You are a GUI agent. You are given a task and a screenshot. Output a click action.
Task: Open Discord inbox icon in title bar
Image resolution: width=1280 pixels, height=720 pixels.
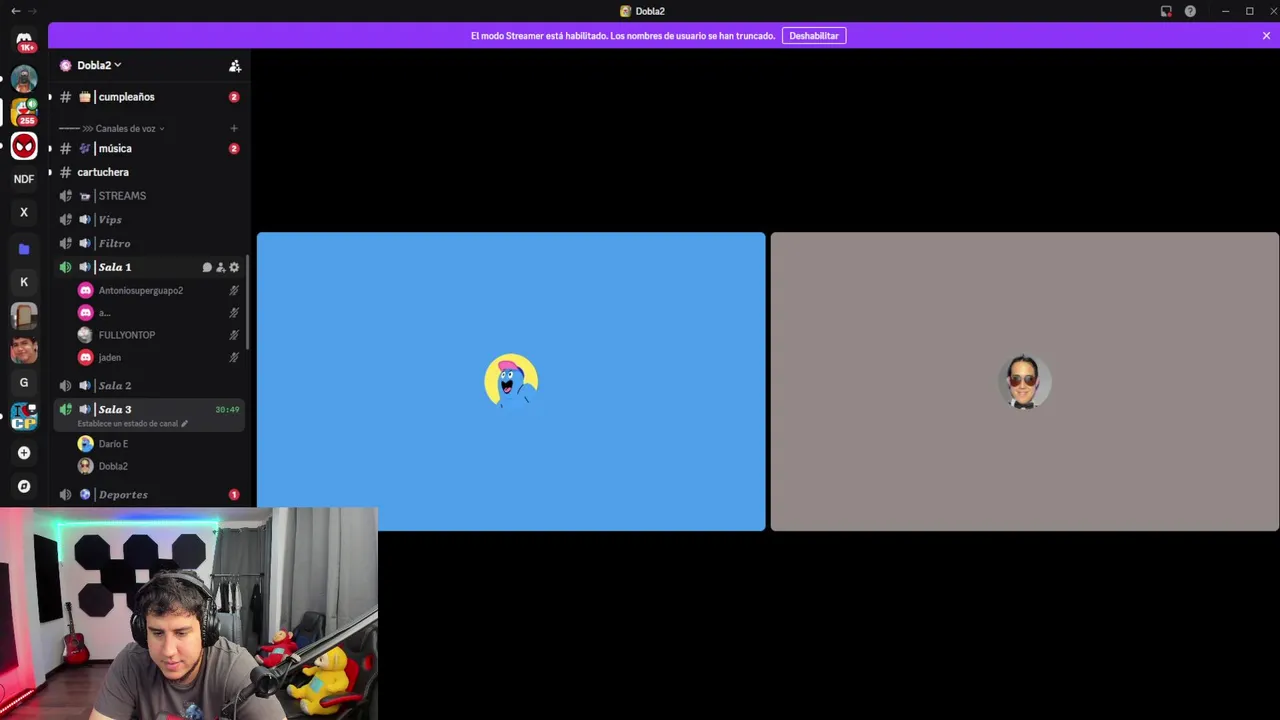[1166, 11]
